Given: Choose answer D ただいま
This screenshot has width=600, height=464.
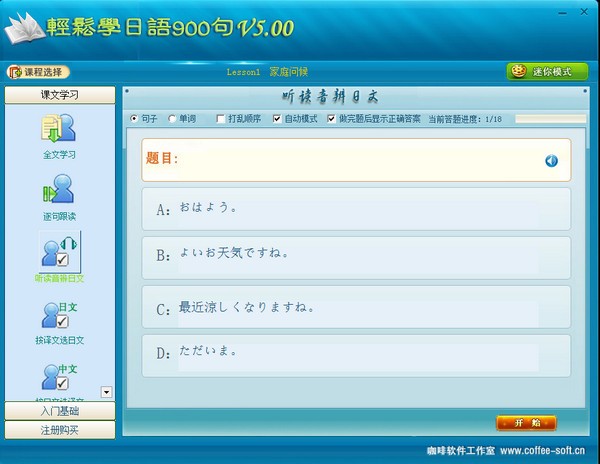Looking at the screenshot, I should (356, 356).
